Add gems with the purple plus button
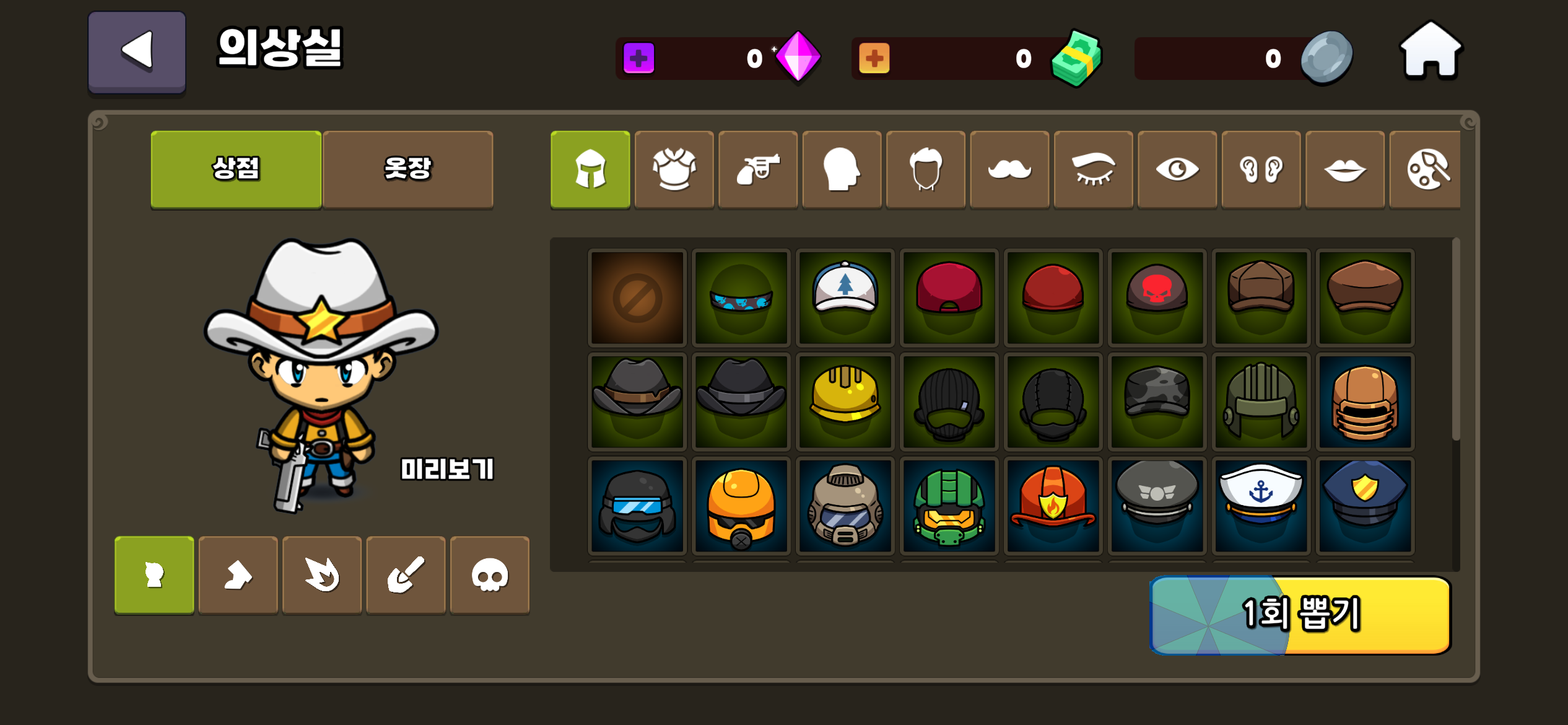 (639, 58)
